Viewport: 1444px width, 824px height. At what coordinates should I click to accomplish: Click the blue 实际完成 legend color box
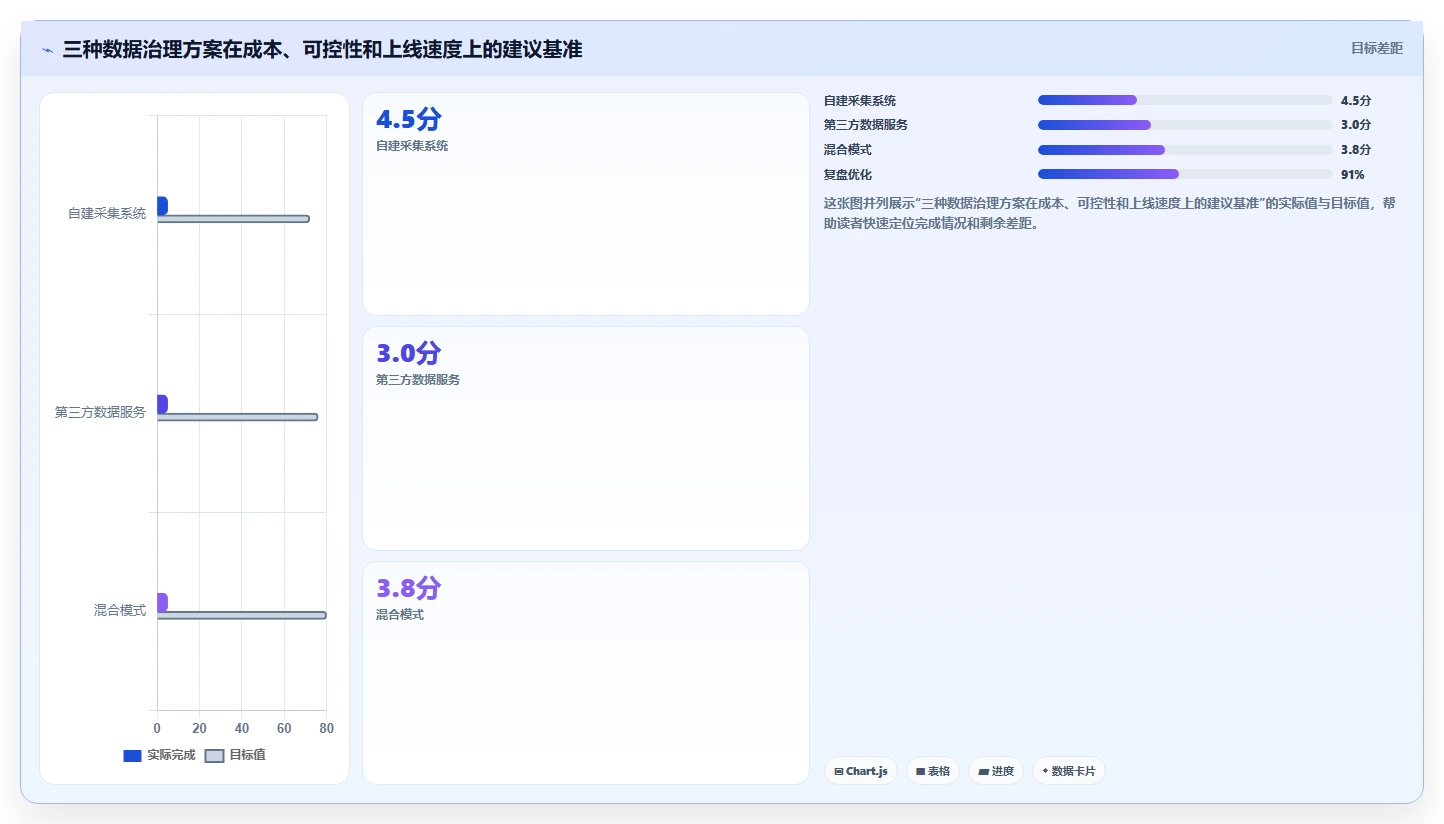pyautogui.click(x=132, y=755)
